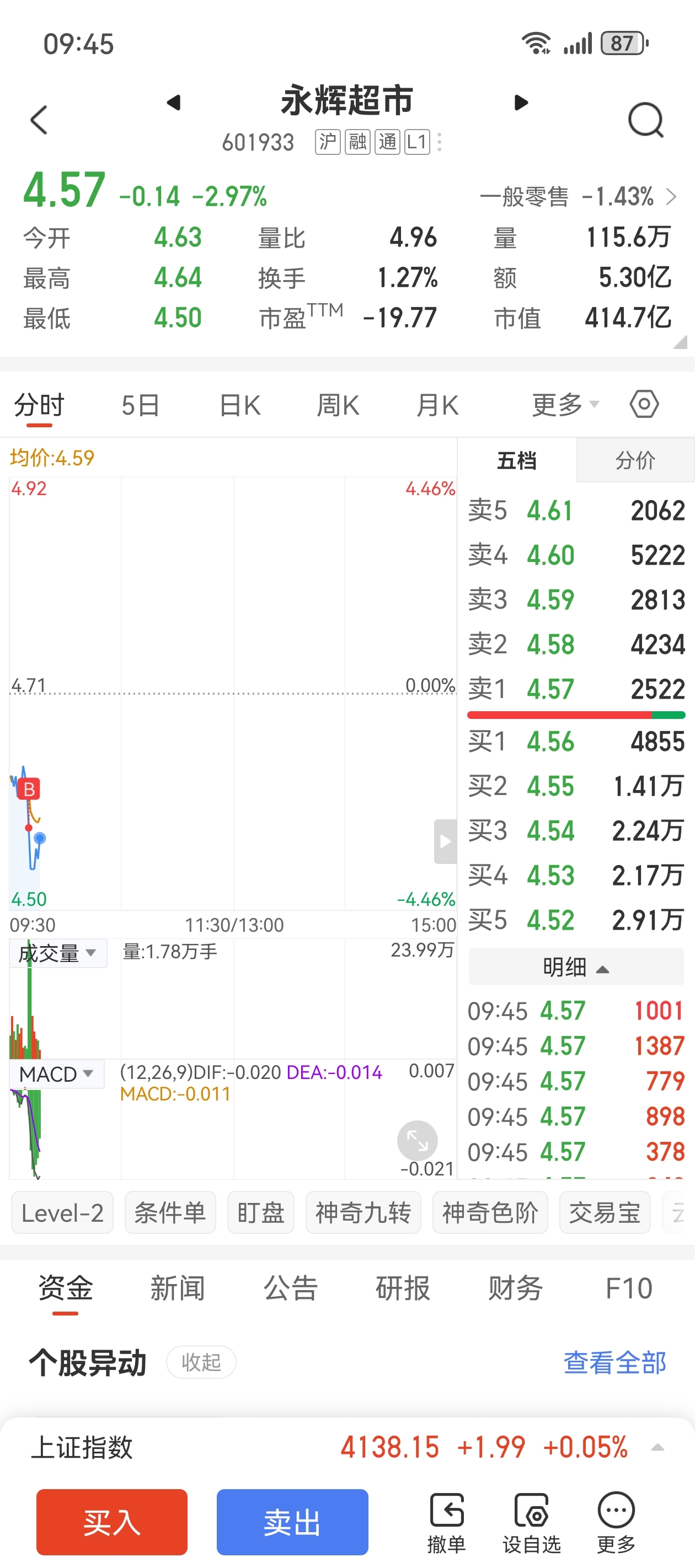Image resolution: width=695 pixels, height=1568 pixels.
Task: Open fullscreen chart with expand arrows icon
Action: 417,1140
